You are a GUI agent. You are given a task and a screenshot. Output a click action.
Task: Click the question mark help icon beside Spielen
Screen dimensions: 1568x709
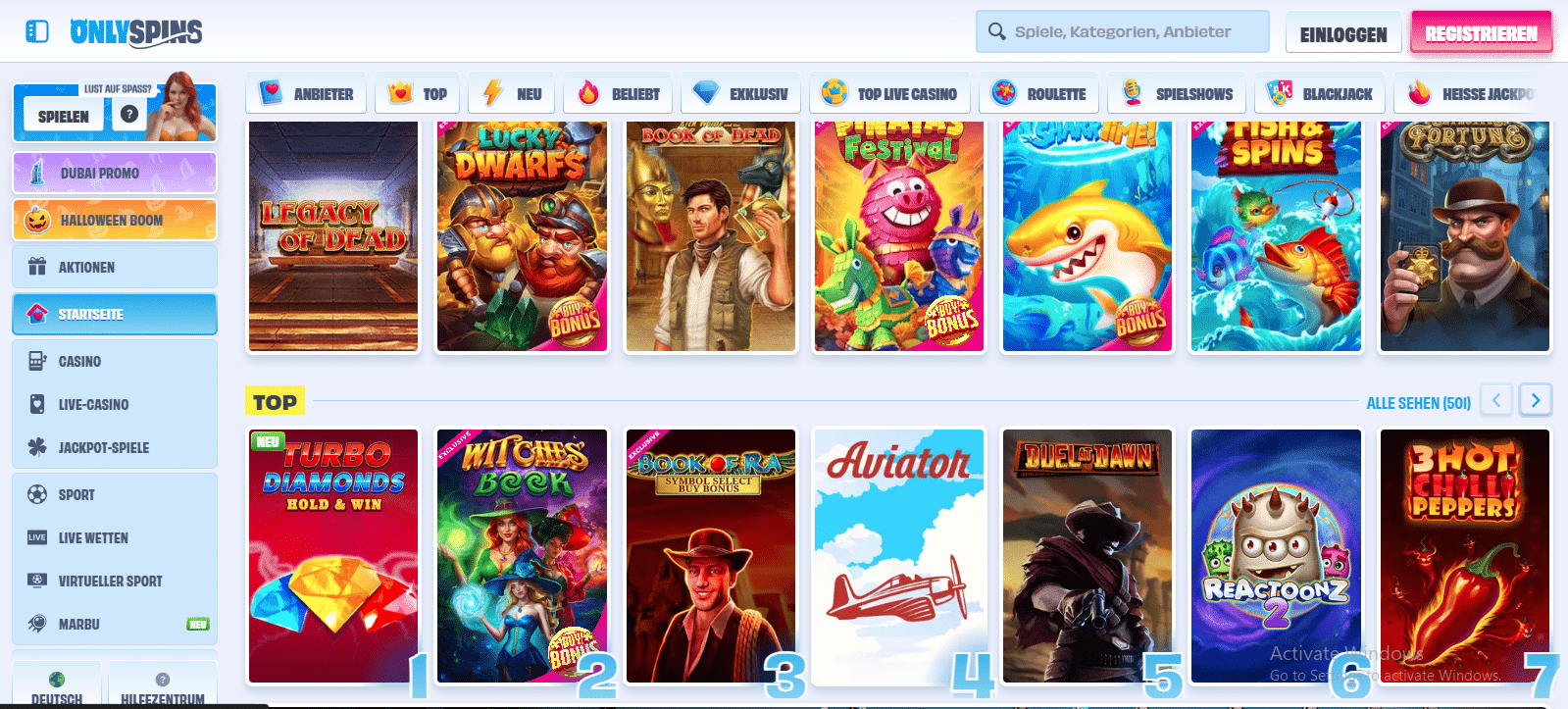pos(128,114)
